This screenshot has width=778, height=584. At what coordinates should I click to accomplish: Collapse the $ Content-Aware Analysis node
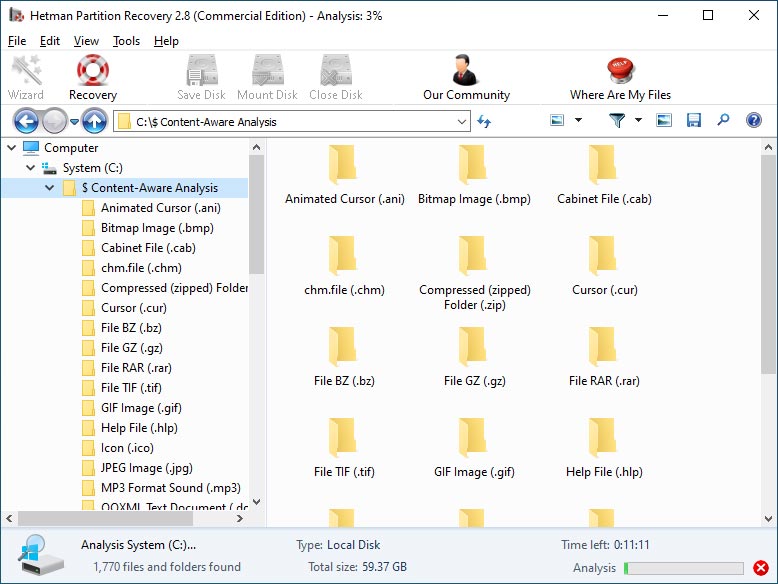(50, 188)
